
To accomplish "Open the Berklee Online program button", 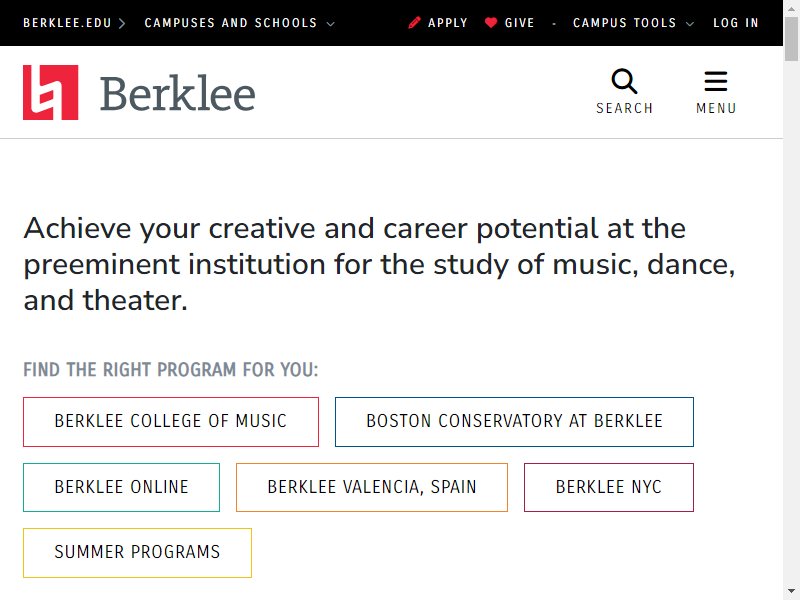I will point(121,487).
